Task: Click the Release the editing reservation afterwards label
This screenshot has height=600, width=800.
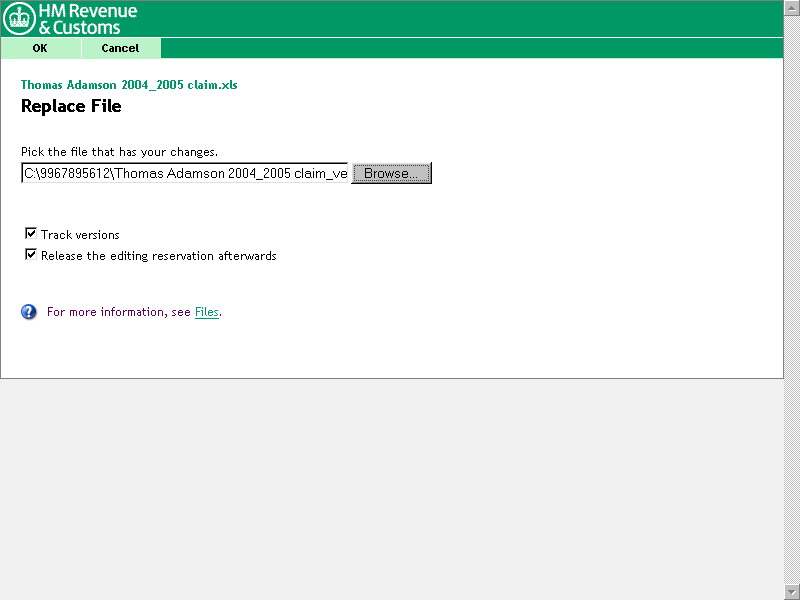Action: [x=158, y=256]
